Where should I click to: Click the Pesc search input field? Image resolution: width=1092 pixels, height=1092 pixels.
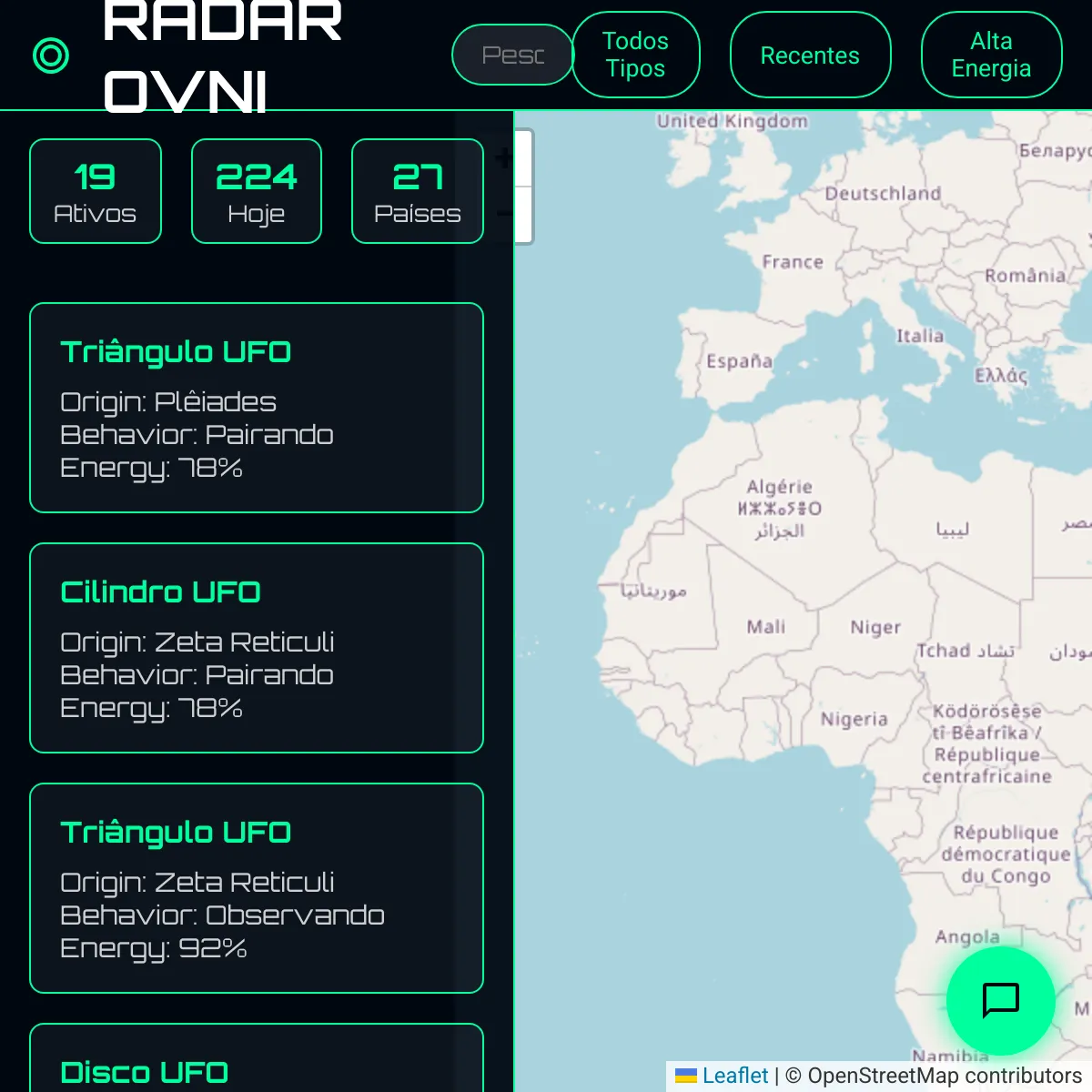tap(513, 55)
